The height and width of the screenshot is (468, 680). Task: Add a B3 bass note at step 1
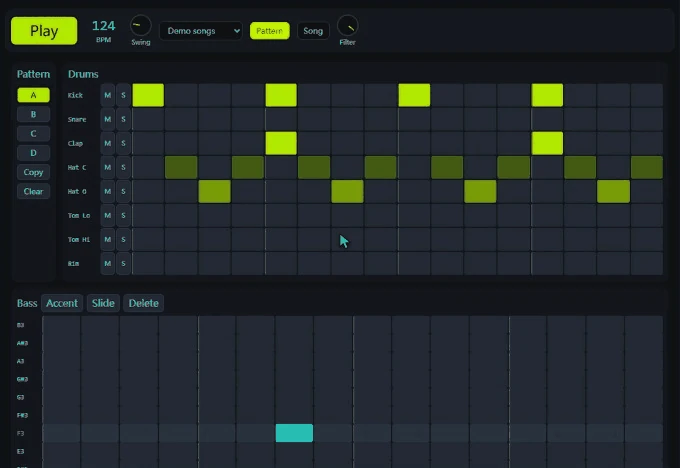coord(62,325)
